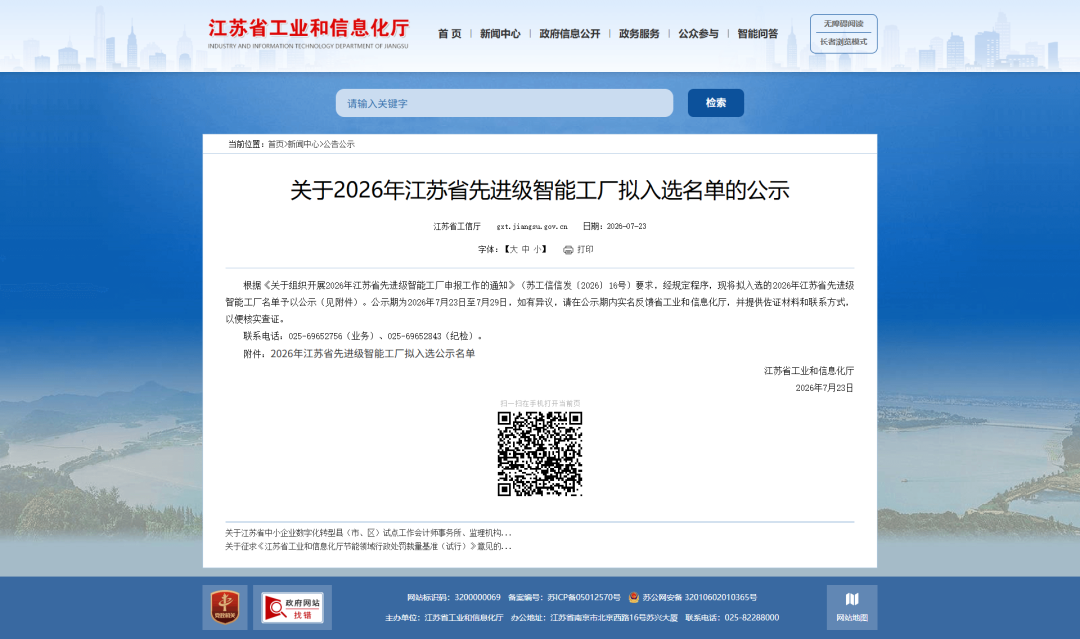This screenshot has height=639, width=1080.
Task: Click the phone number 025-69652756（业务）
Action: (x=331, y=337)
